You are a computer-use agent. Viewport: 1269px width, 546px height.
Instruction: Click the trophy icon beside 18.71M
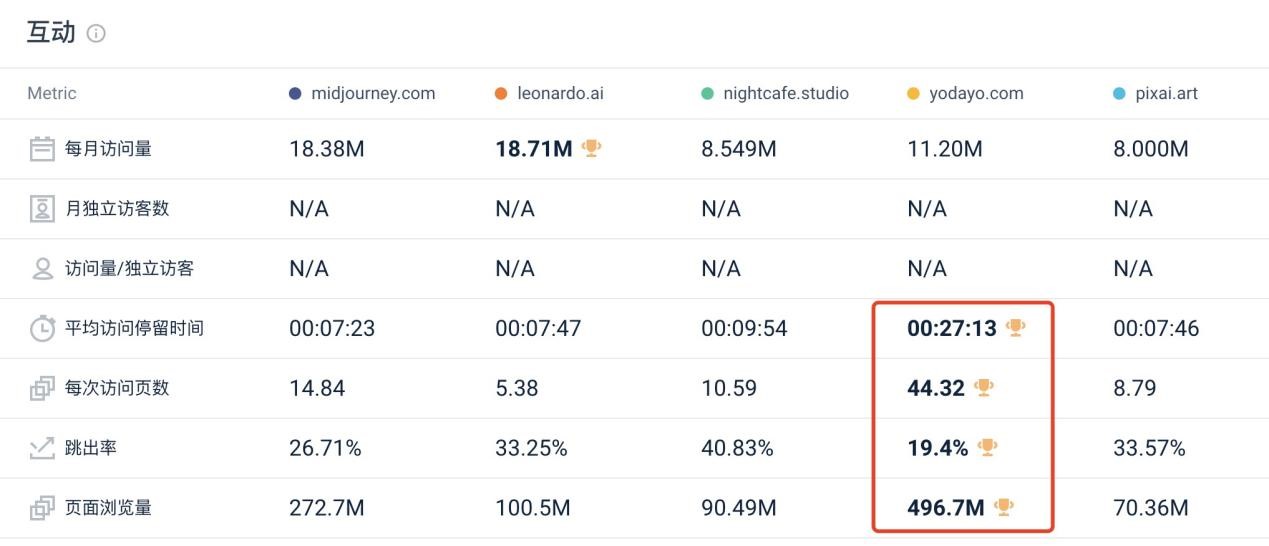[591, 148]
